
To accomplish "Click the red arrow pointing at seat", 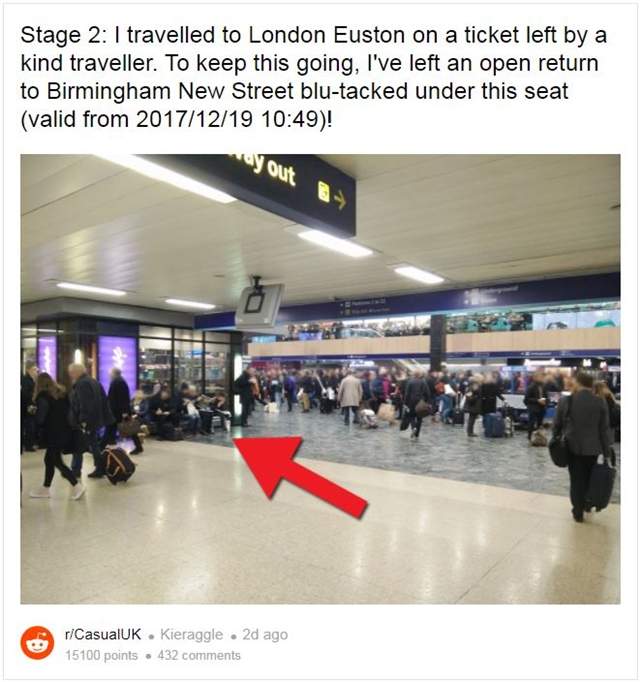I will click(x=300, y=476).
